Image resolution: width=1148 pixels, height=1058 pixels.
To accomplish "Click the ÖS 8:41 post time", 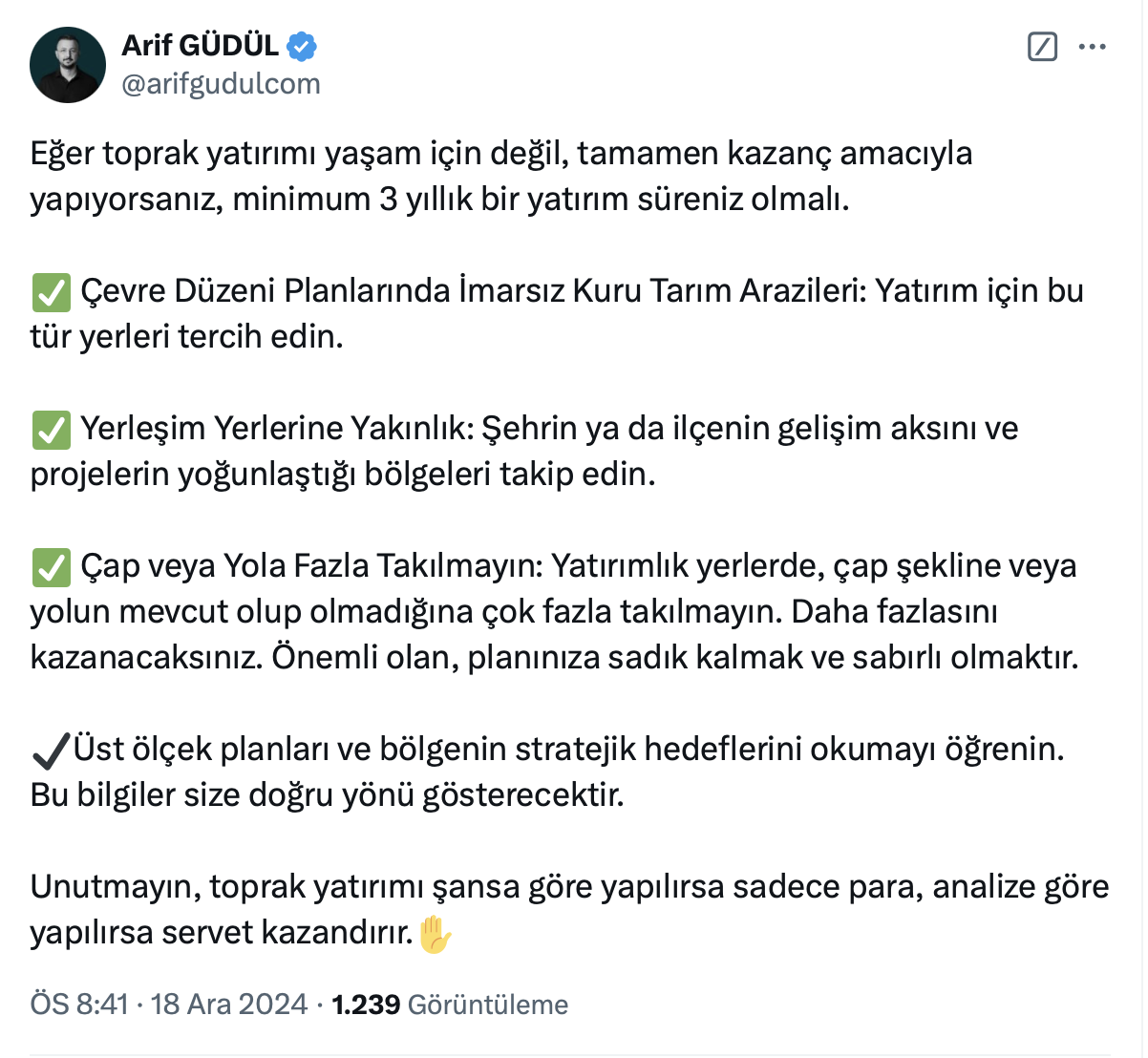I will point(79,1005).
